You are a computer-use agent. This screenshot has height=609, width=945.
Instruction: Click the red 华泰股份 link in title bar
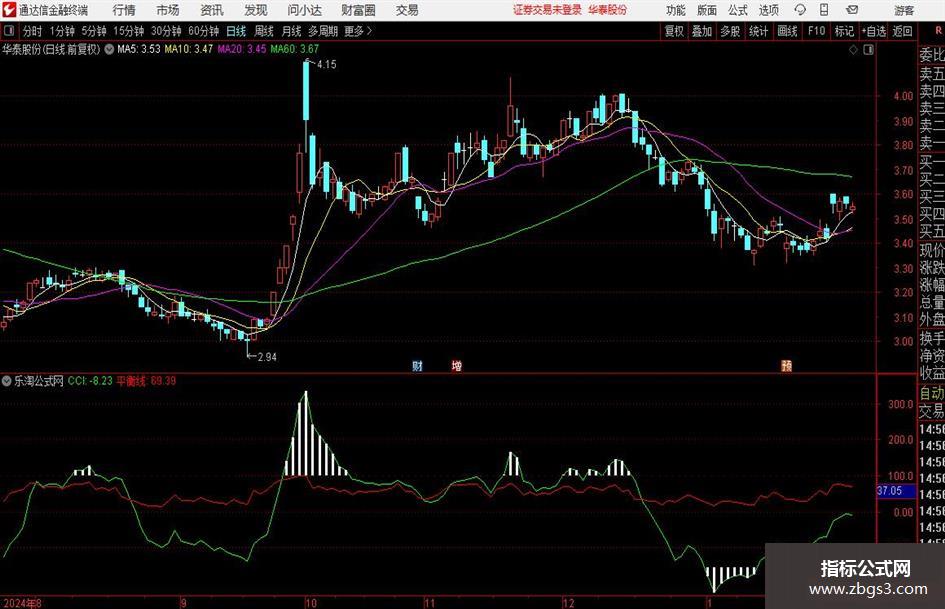[x=607, y=10]
